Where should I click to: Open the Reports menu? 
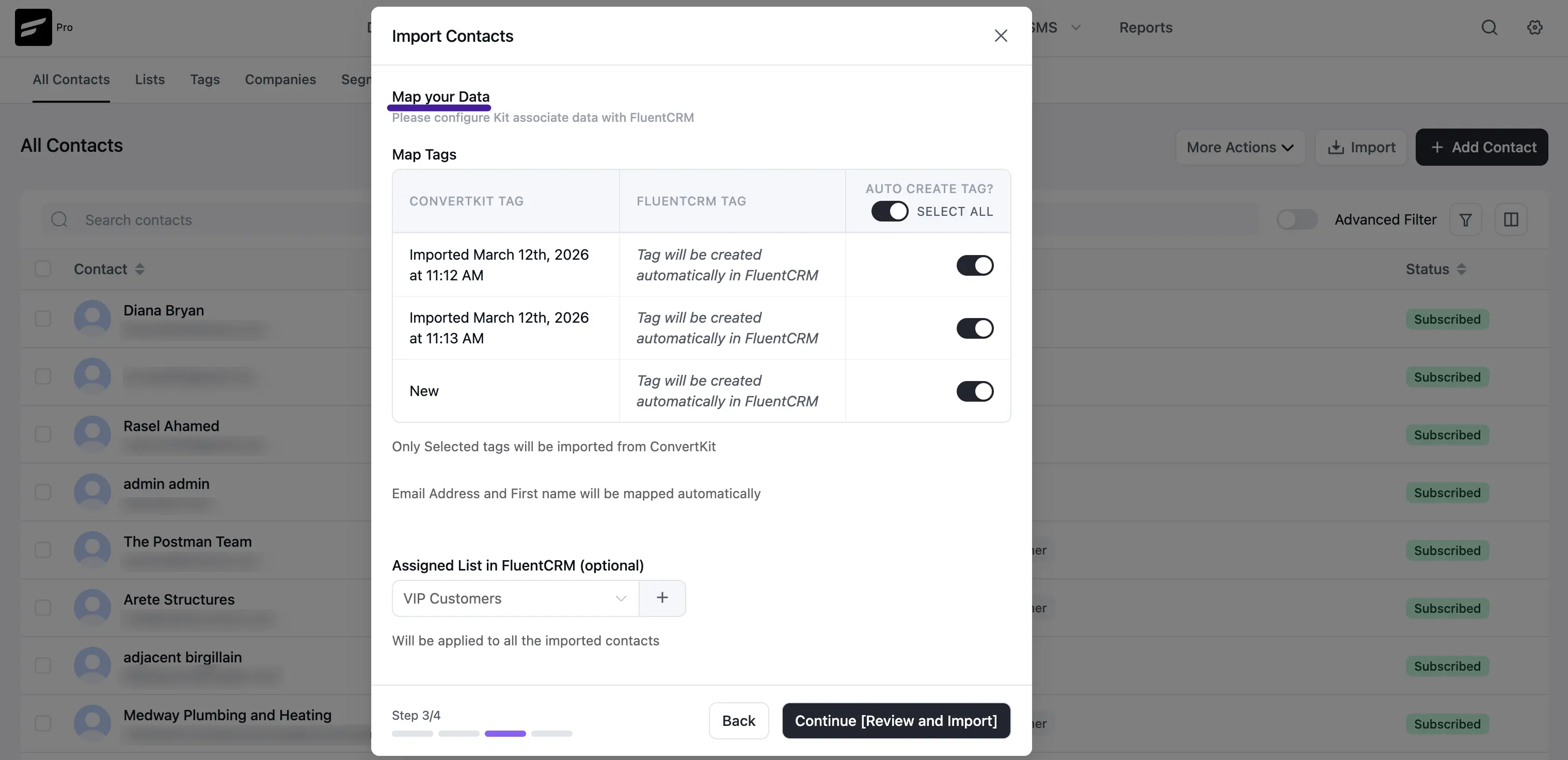1146,27
